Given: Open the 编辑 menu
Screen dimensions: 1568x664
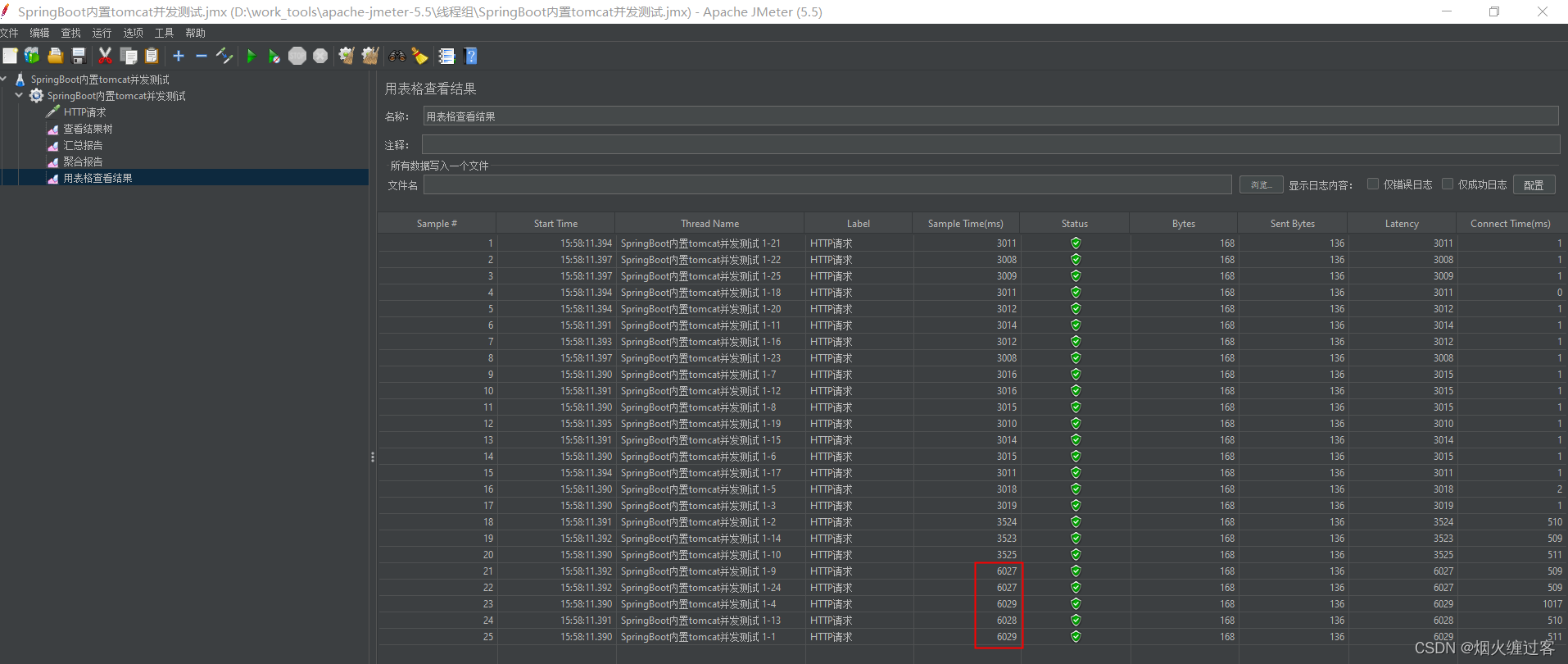Looking at the screenshot, I should coord(39,33).
